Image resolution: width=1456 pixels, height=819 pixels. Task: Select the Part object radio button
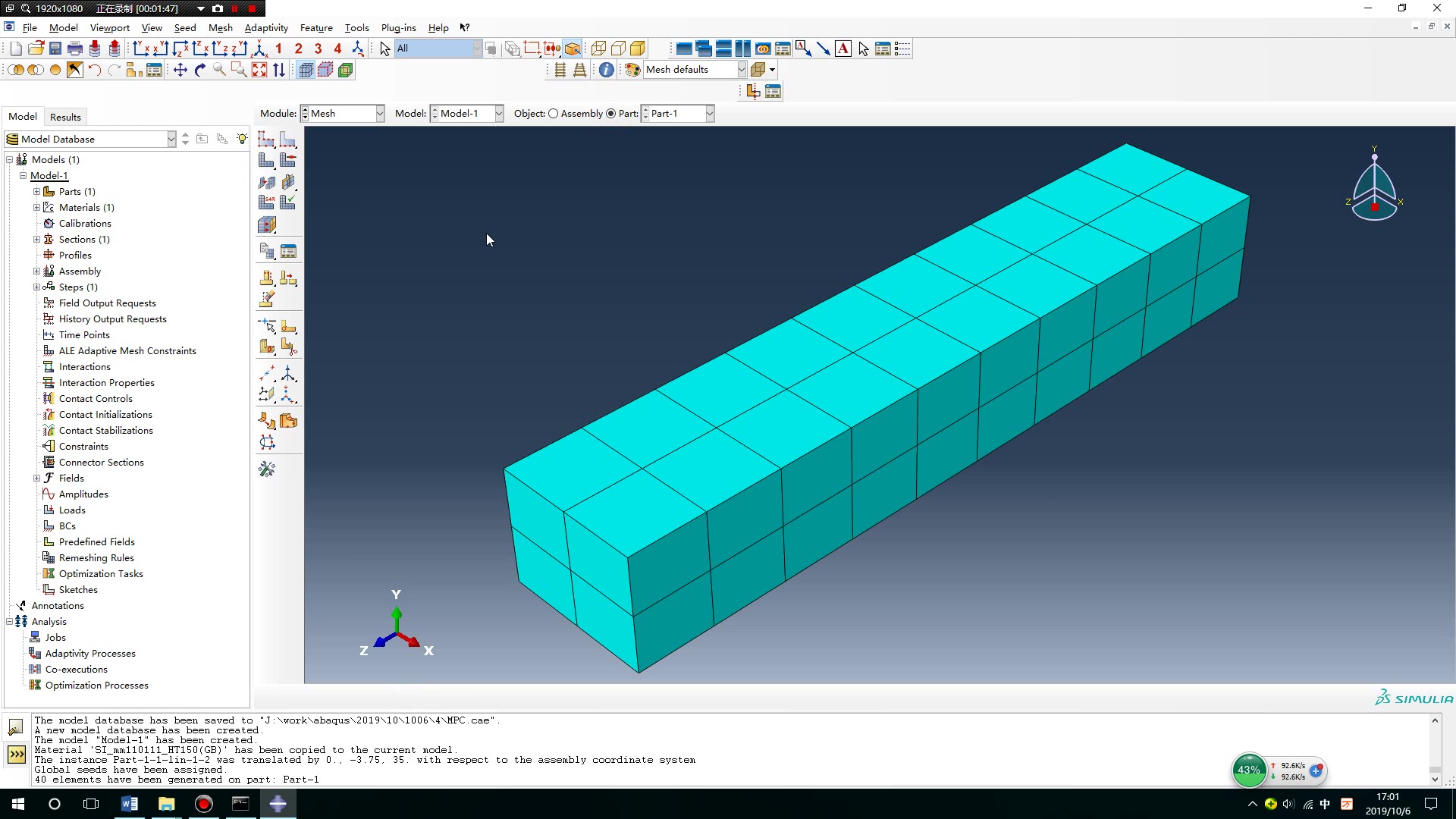tap(611, 114)
